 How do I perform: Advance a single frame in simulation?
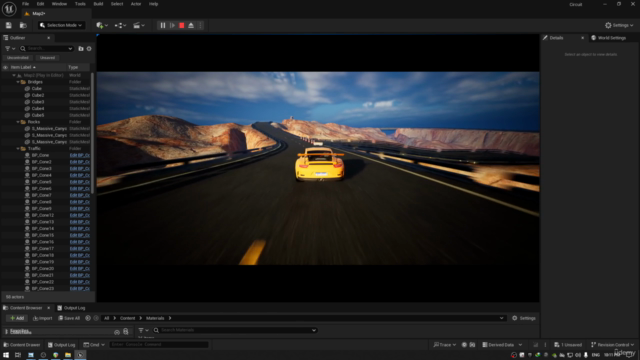(172, 25)
